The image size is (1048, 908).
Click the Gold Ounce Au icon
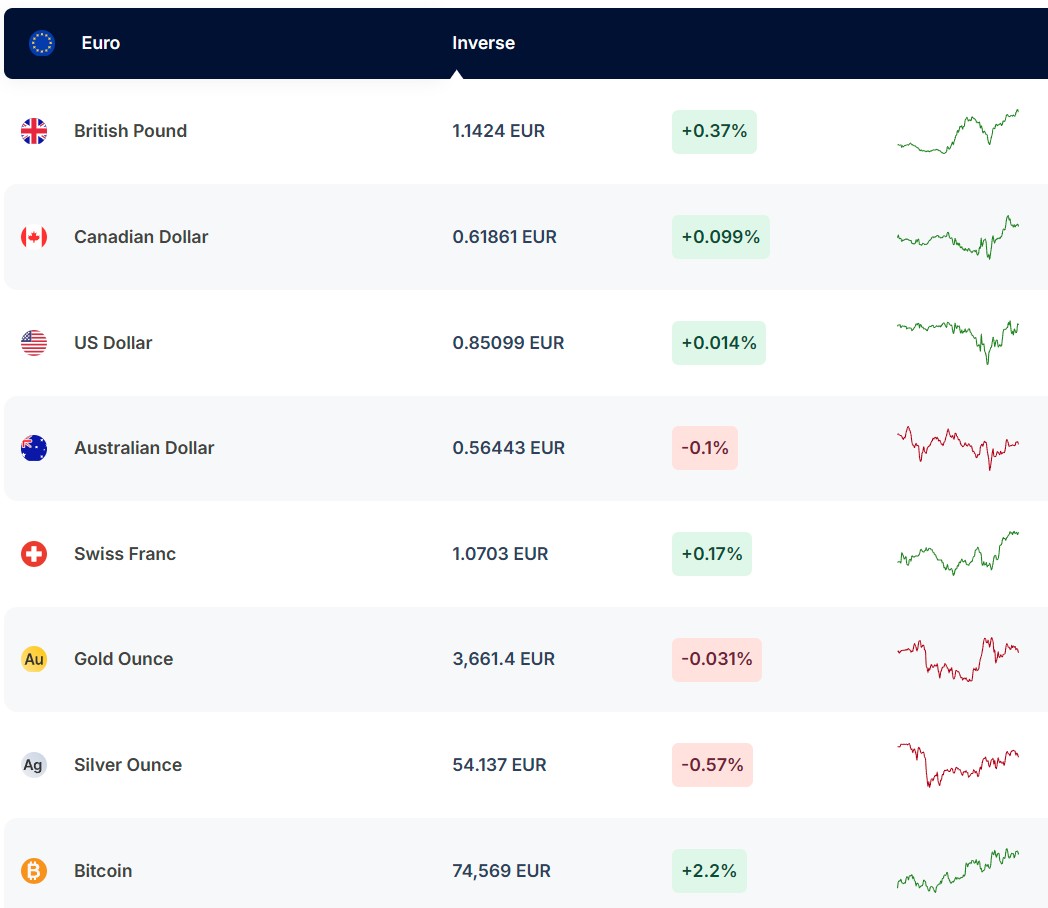(34, 659)
